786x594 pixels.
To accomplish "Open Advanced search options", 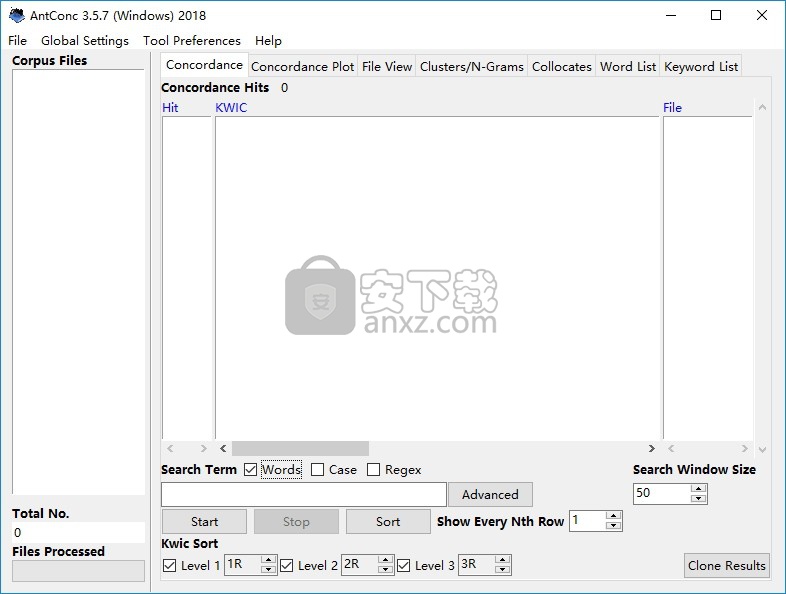I will coord(490,495).
